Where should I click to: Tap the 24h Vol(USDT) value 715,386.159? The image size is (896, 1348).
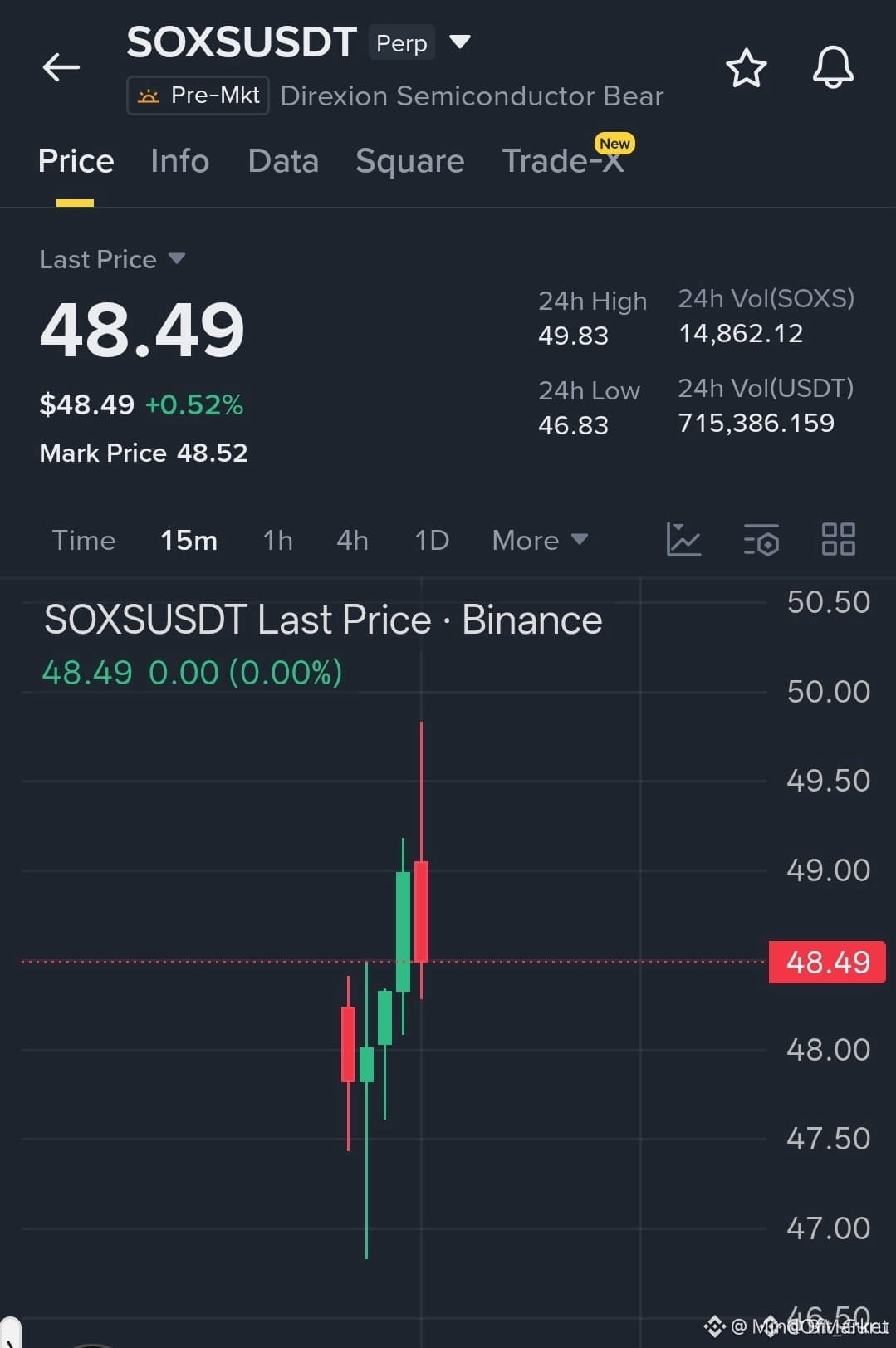[x=756, y=424]
